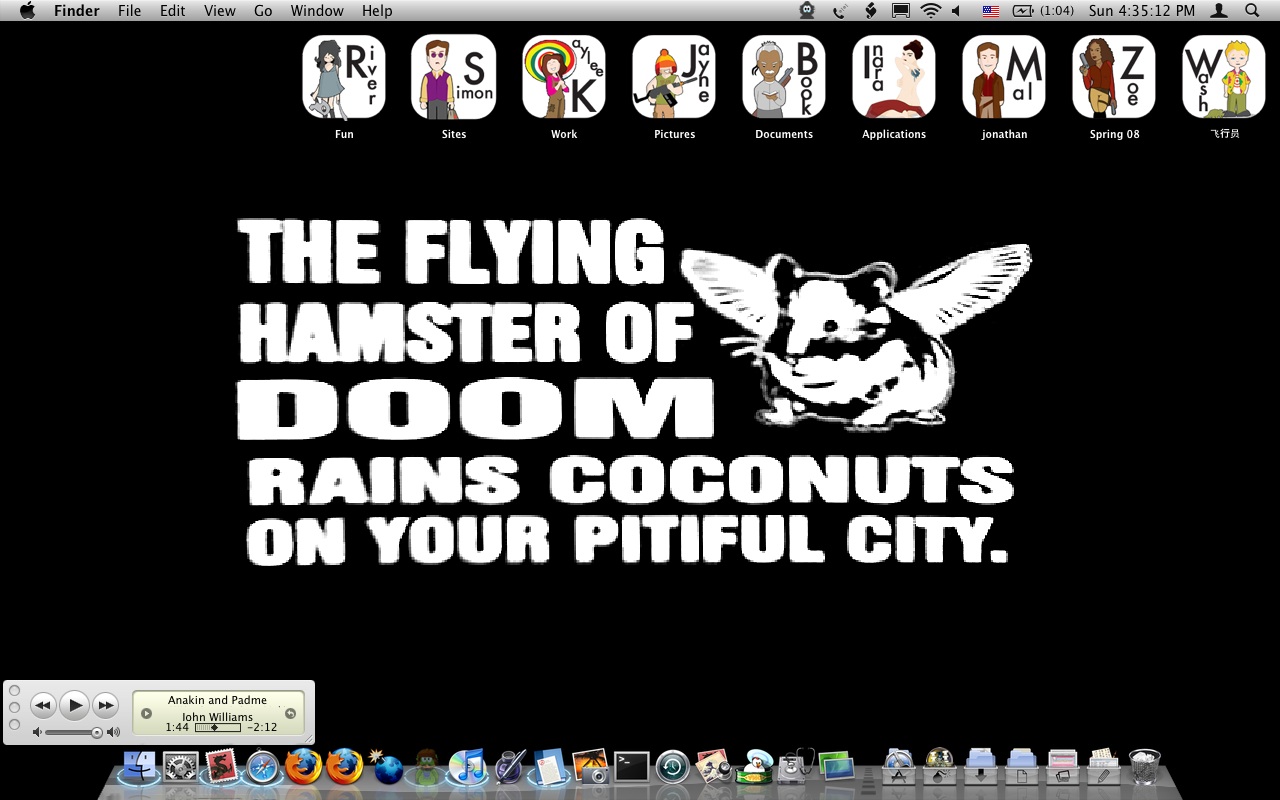Click artist name John Williams
Screen dimensions: 1280x800
point(217,716)
